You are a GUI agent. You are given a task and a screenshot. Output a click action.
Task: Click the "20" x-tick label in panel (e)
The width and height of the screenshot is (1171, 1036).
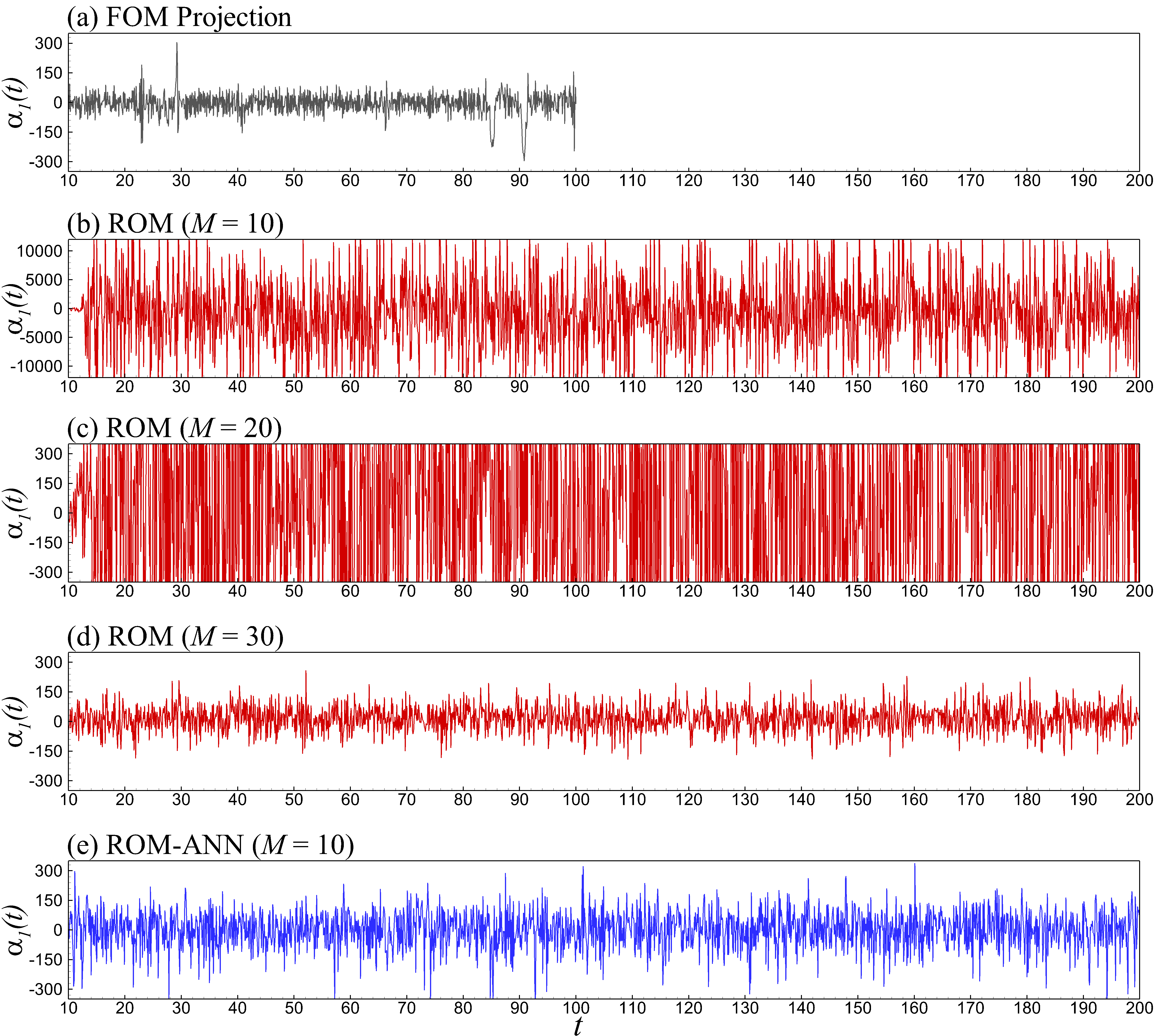point(125,1008)
